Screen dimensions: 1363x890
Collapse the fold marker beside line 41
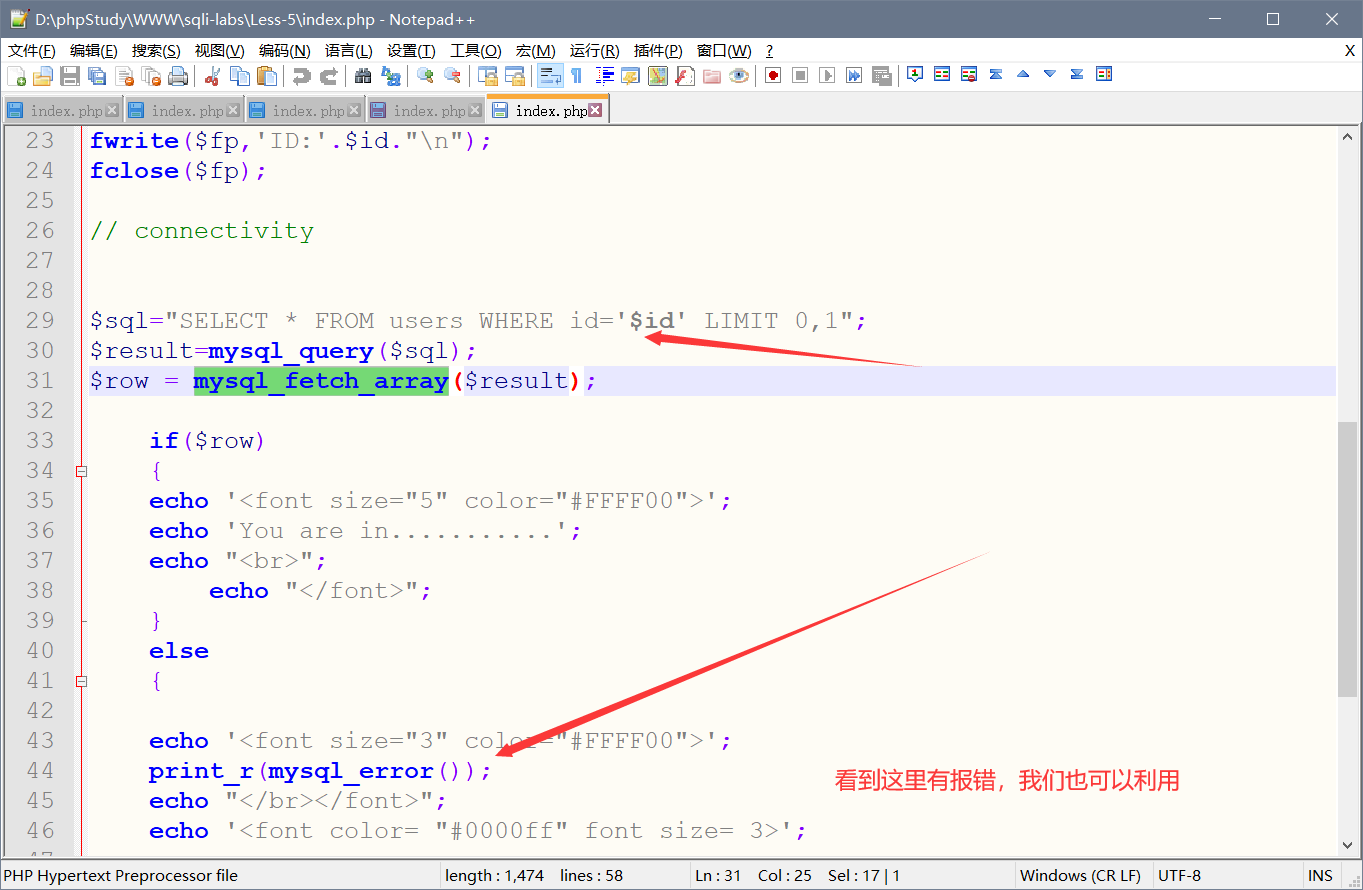pyautogui.click(x=80, y=680)
